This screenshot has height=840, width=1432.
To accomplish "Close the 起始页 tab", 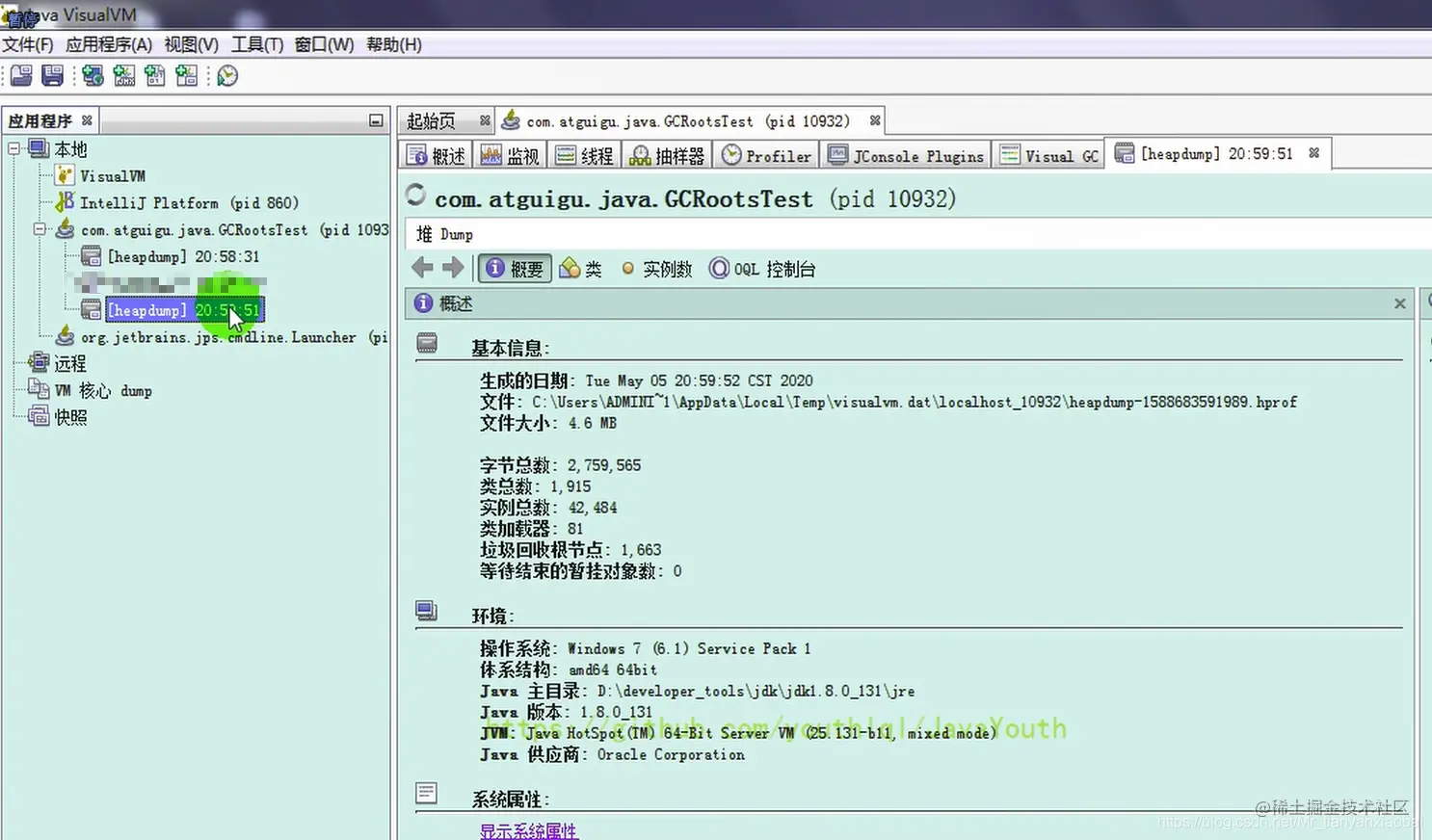I will (x=485, y=120).
